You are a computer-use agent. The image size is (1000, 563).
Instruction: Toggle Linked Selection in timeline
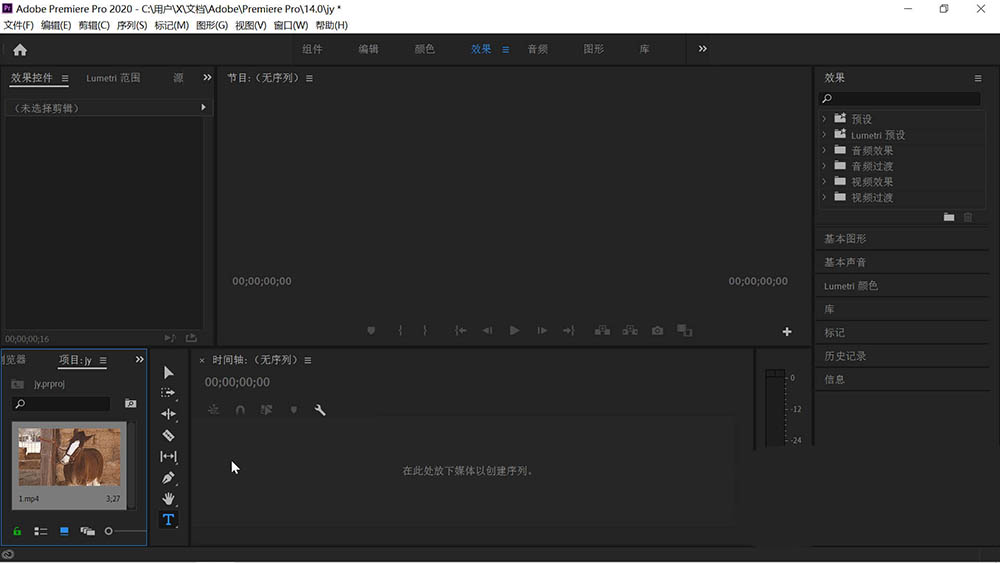pos(267,410)
